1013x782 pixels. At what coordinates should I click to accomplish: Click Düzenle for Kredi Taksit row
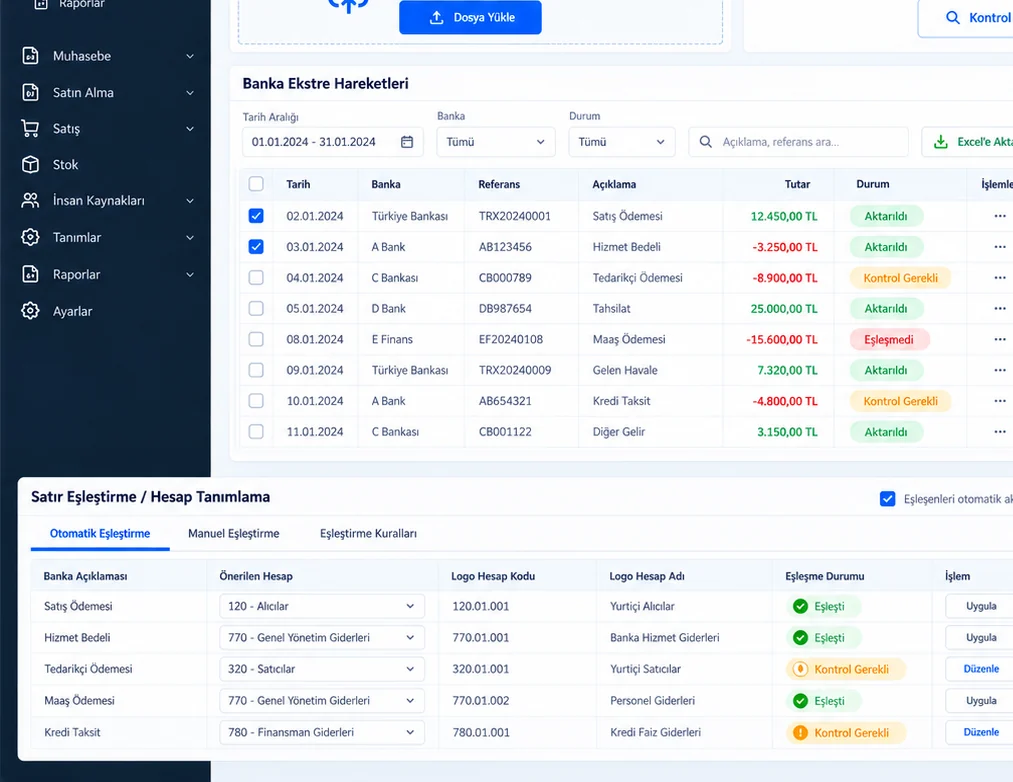click(x=980, y=732)
